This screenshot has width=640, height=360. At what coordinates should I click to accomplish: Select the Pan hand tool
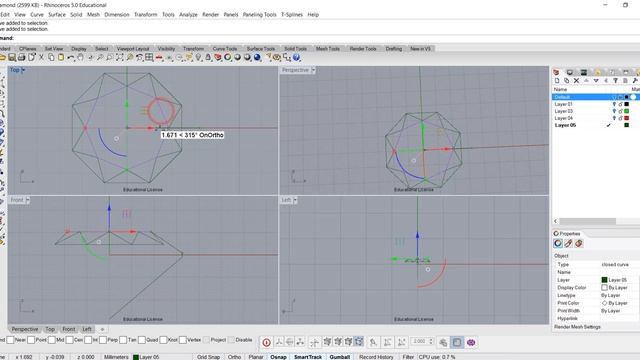(80, 58)
